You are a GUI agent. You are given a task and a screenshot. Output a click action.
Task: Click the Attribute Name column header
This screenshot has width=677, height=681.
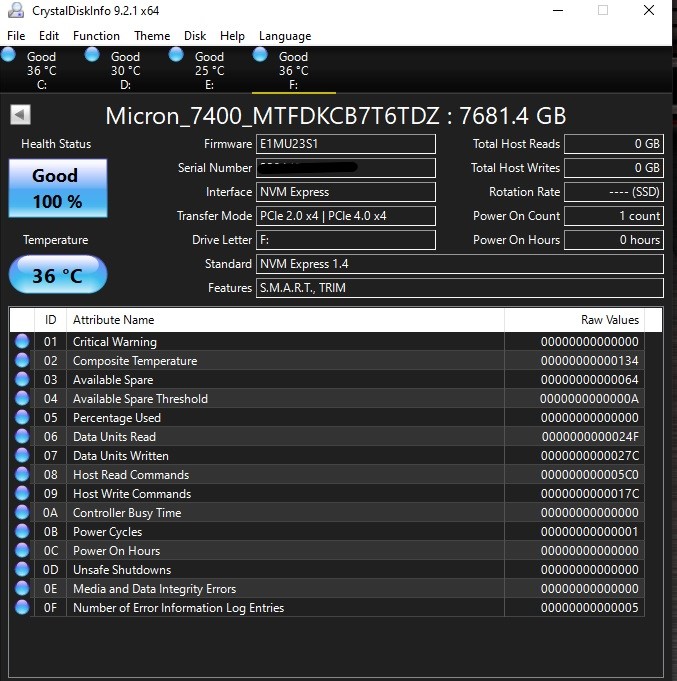coord(285,320)
